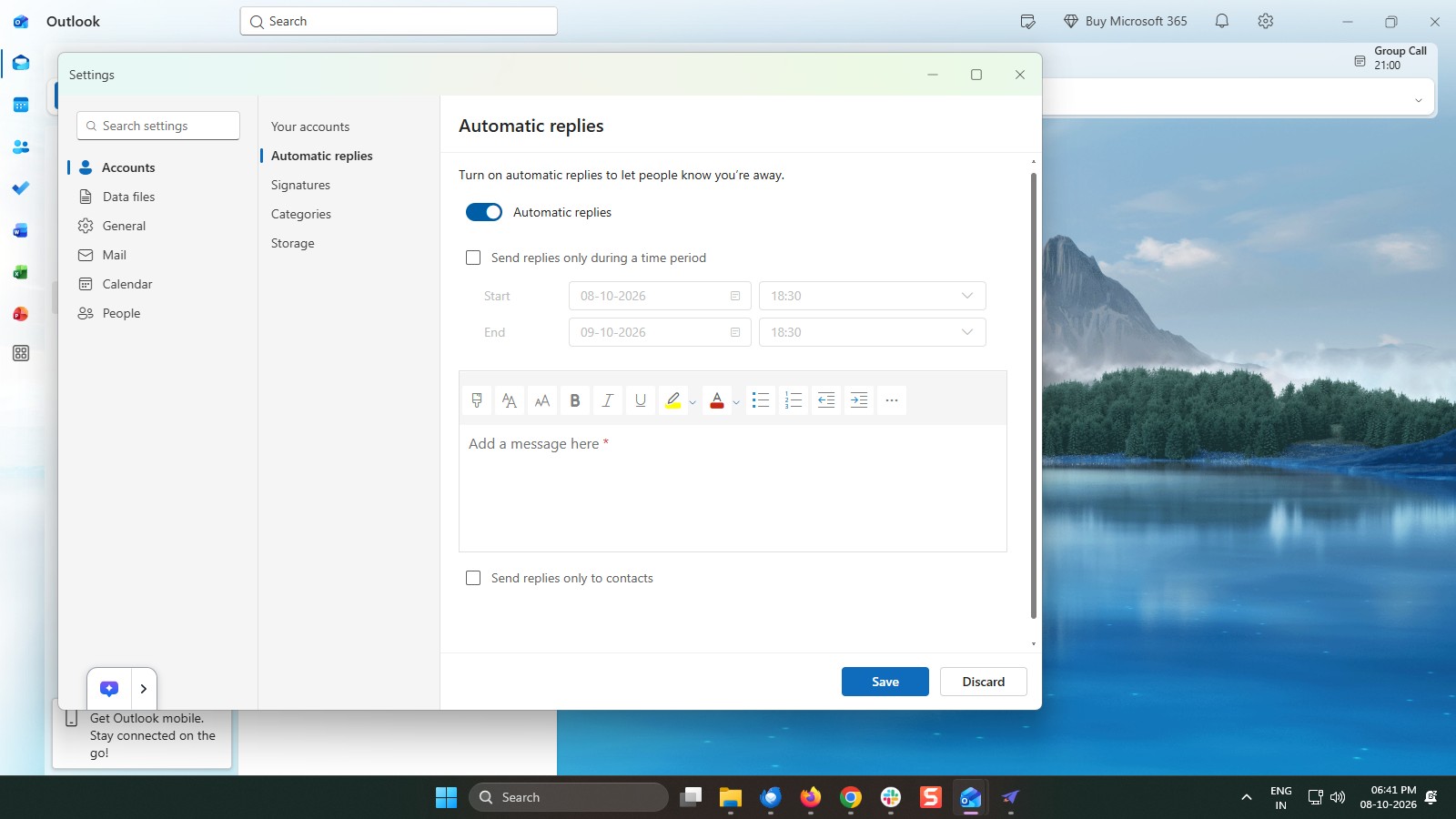
Task: Apply yellow text highlight color
Action: tap(673, 400)
